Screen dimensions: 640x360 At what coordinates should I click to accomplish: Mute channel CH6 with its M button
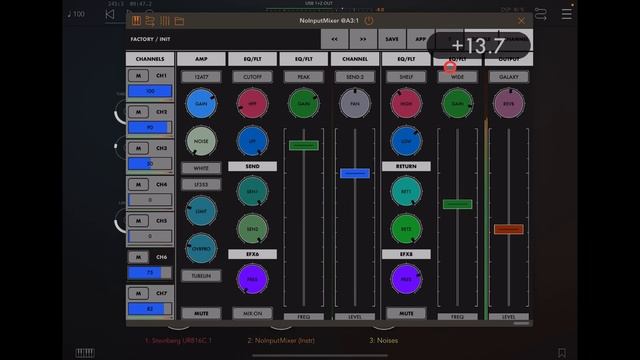pyautogui.click(x=138, y=257)
